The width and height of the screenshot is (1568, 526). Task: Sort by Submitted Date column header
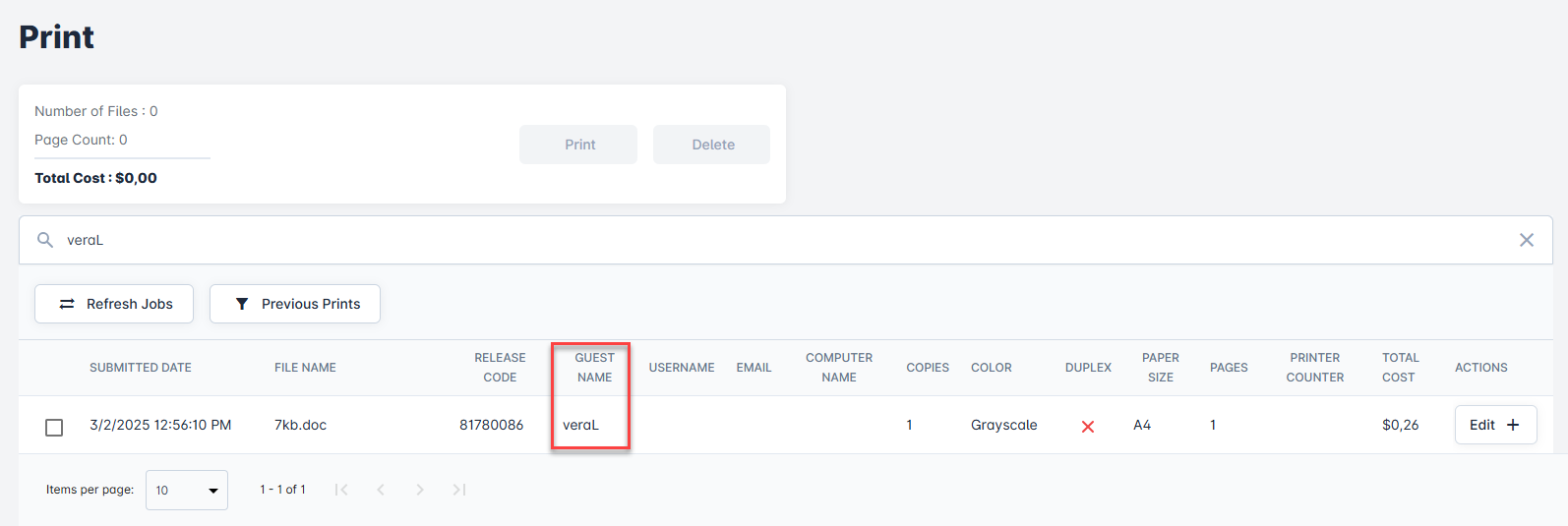pos(141,368)
